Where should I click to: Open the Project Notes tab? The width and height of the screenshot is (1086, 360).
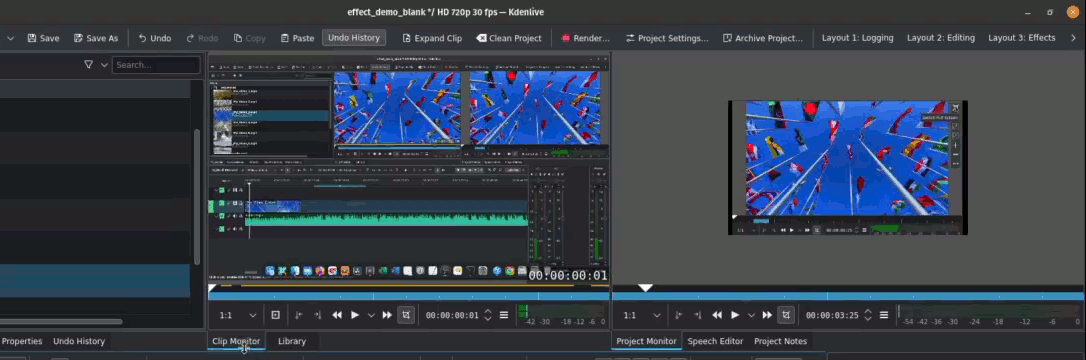point(781,341)
